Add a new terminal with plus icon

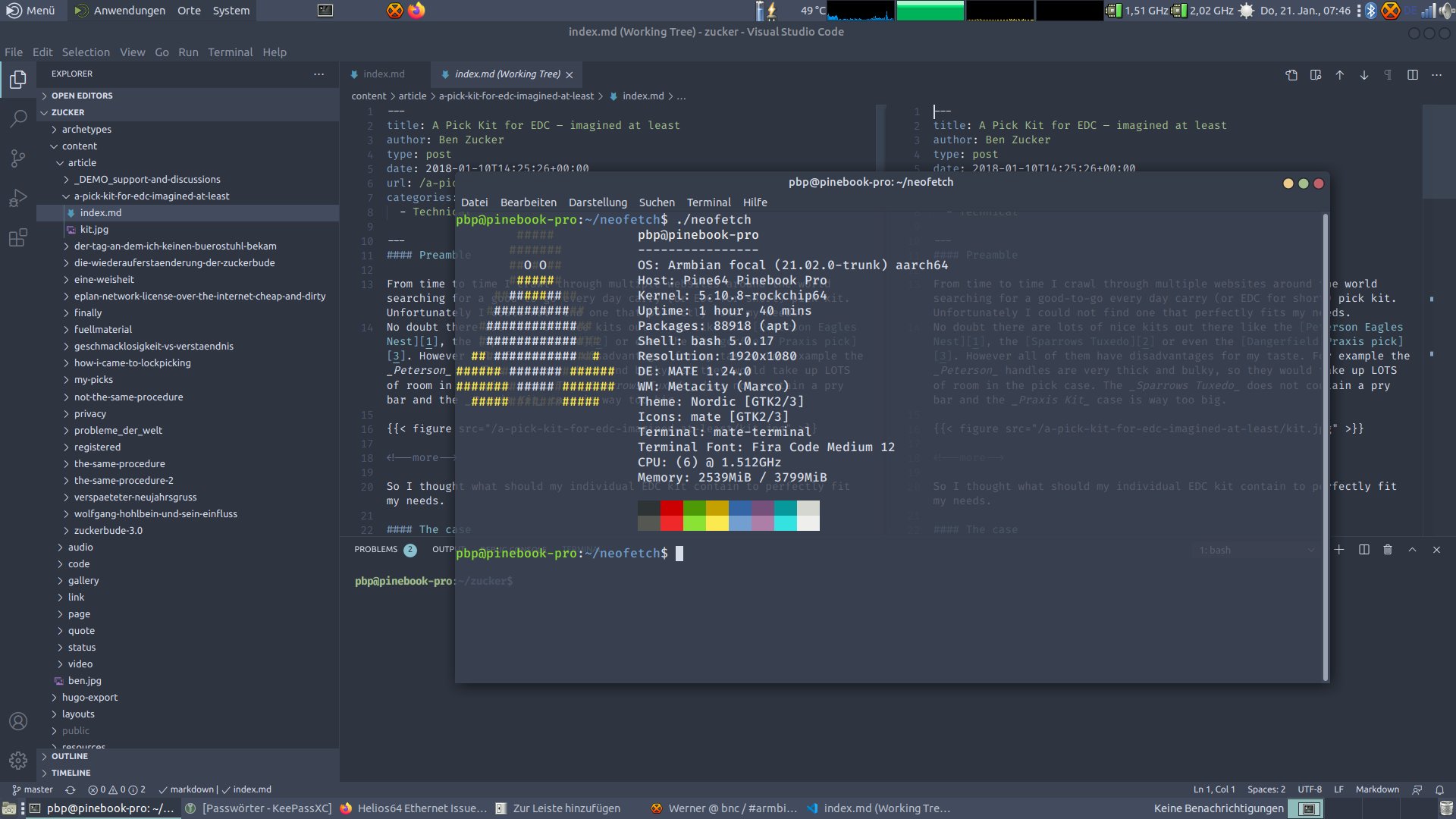pos(1339,550)
